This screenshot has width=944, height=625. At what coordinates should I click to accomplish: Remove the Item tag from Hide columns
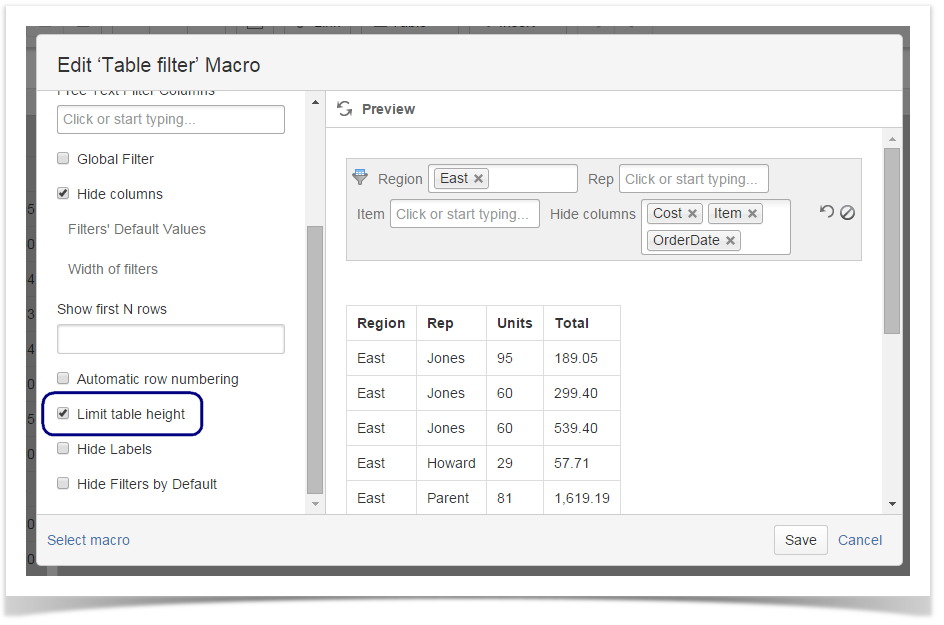752,214
